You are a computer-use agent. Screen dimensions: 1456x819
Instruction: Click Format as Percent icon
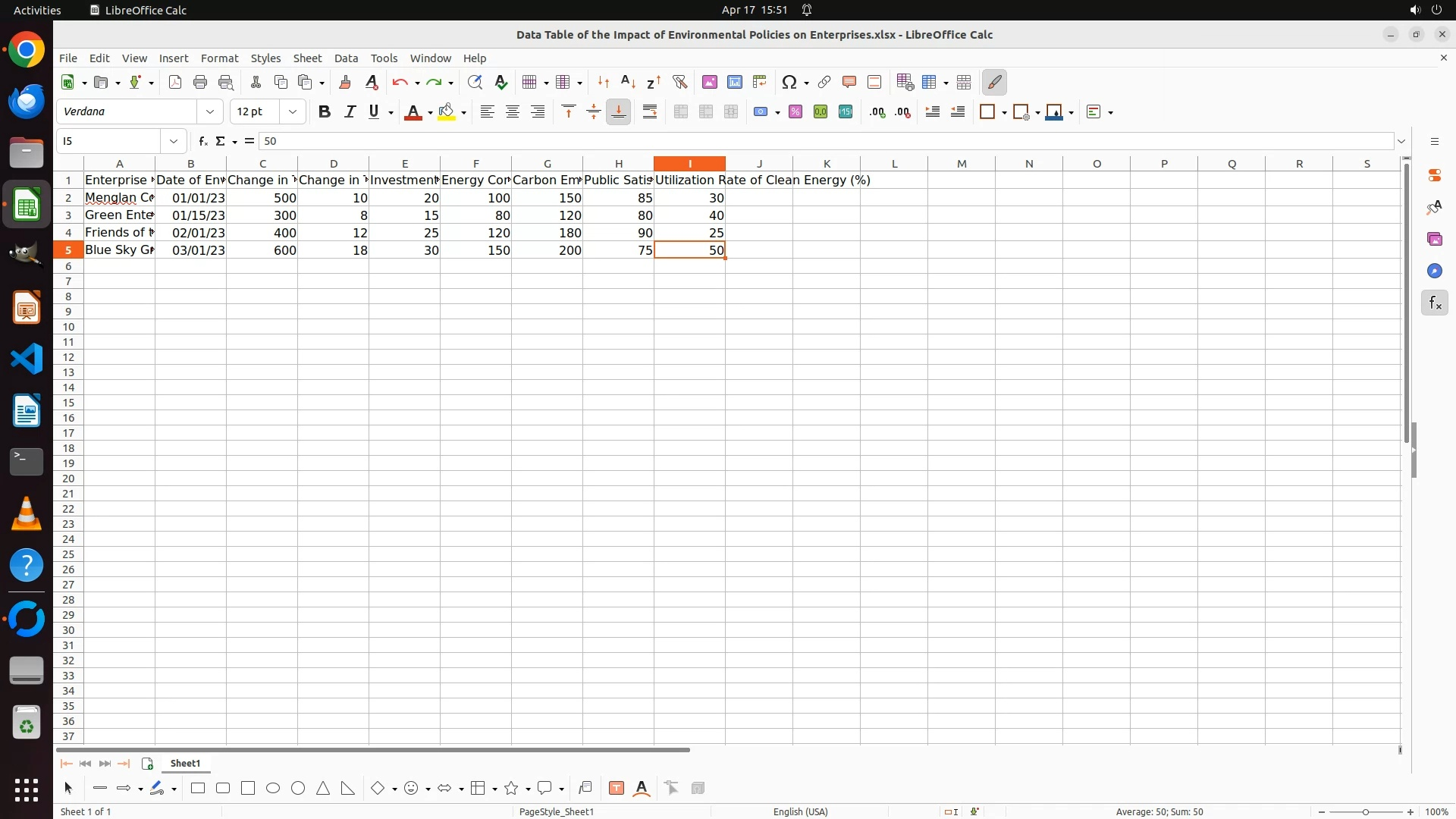tap(795, 111)
